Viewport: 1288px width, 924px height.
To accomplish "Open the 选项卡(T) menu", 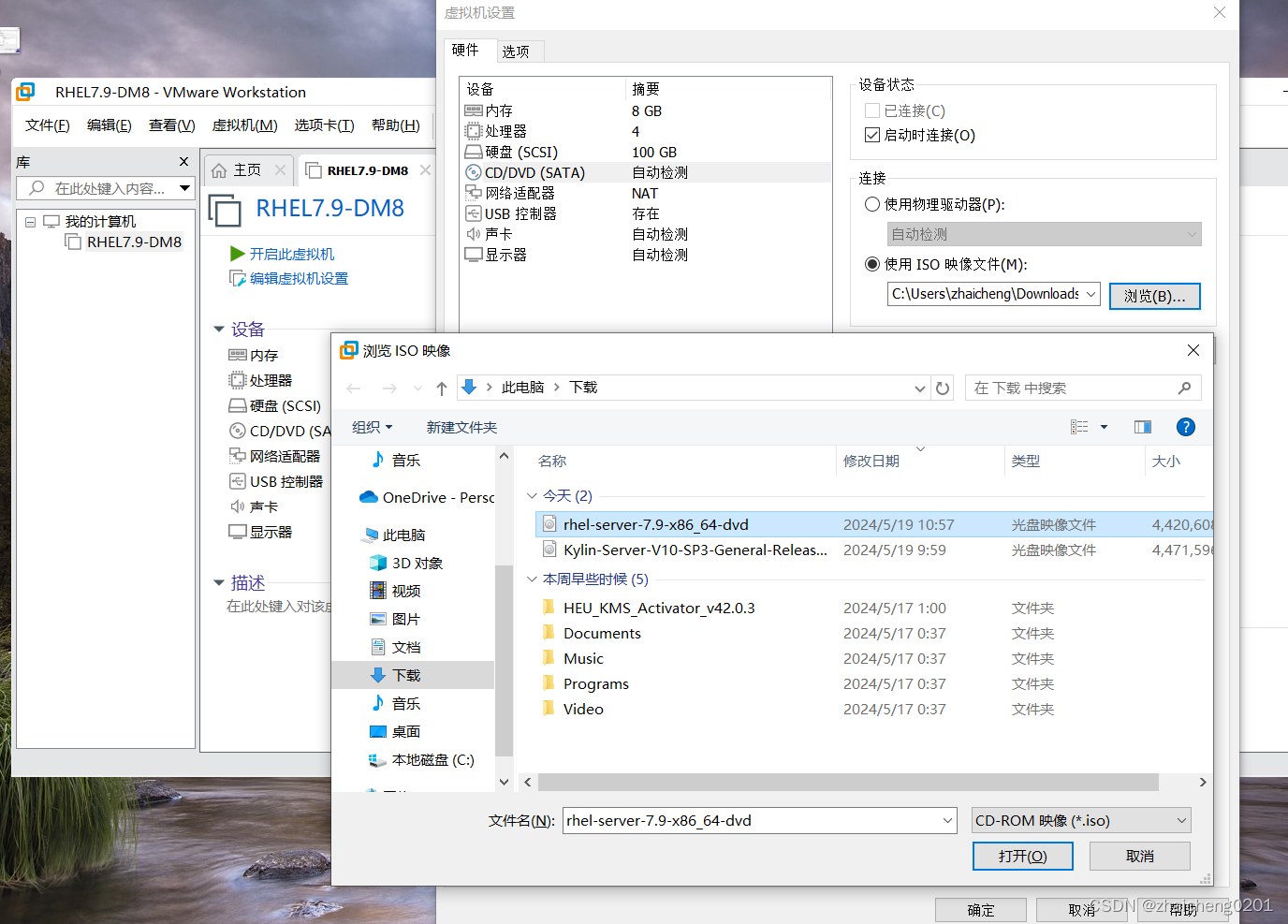I will coord(324,125).
